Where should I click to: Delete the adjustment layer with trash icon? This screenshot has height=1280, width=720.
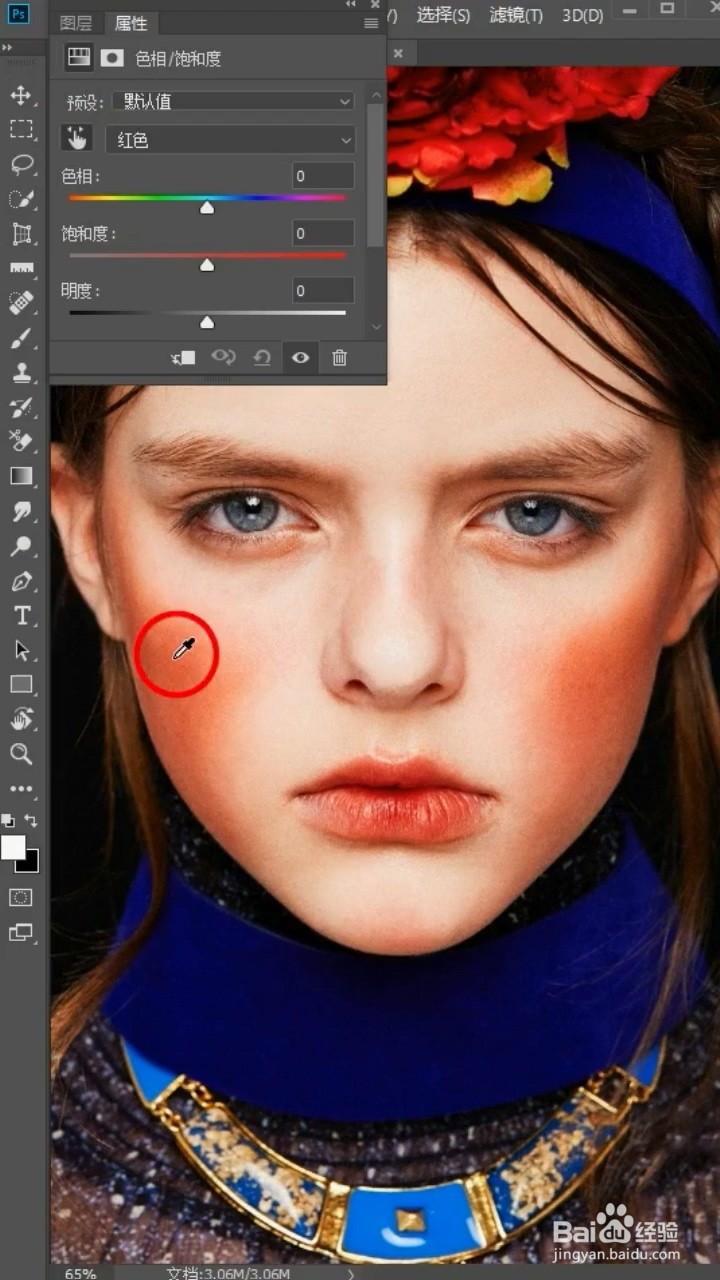click(339, 357)
